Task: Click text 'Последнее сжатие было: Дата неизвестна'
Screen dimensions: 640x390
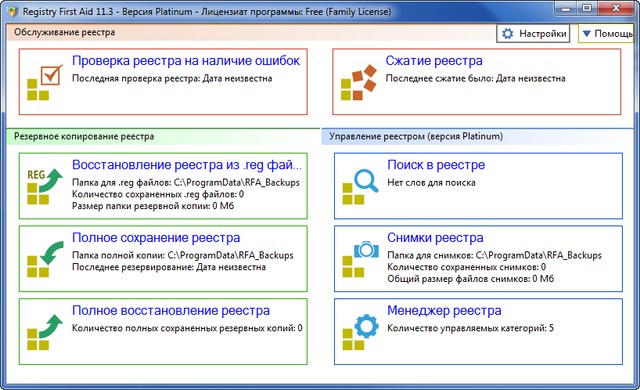Action: tap(476, 78)
